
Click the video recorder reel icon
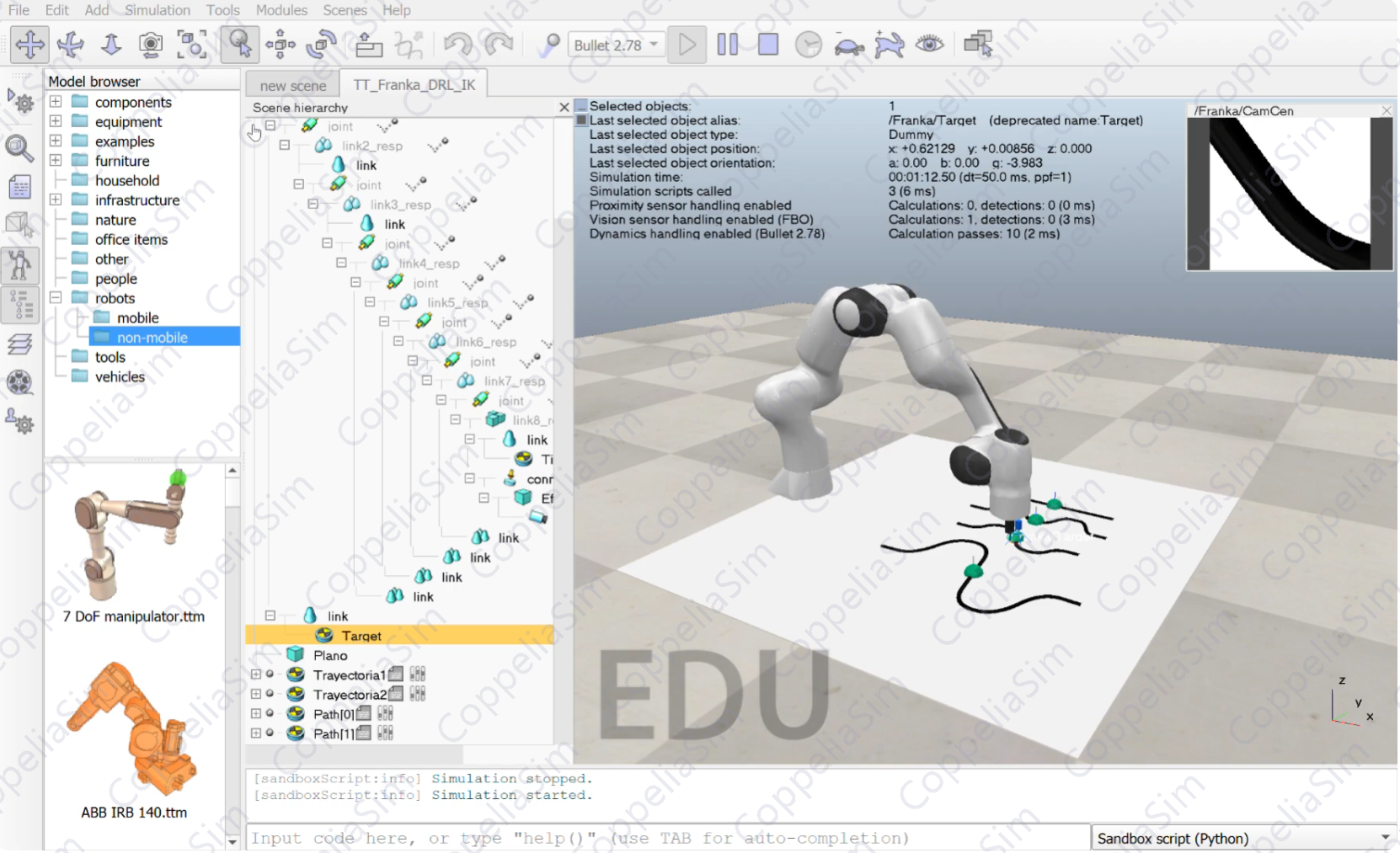pos(19,382)
